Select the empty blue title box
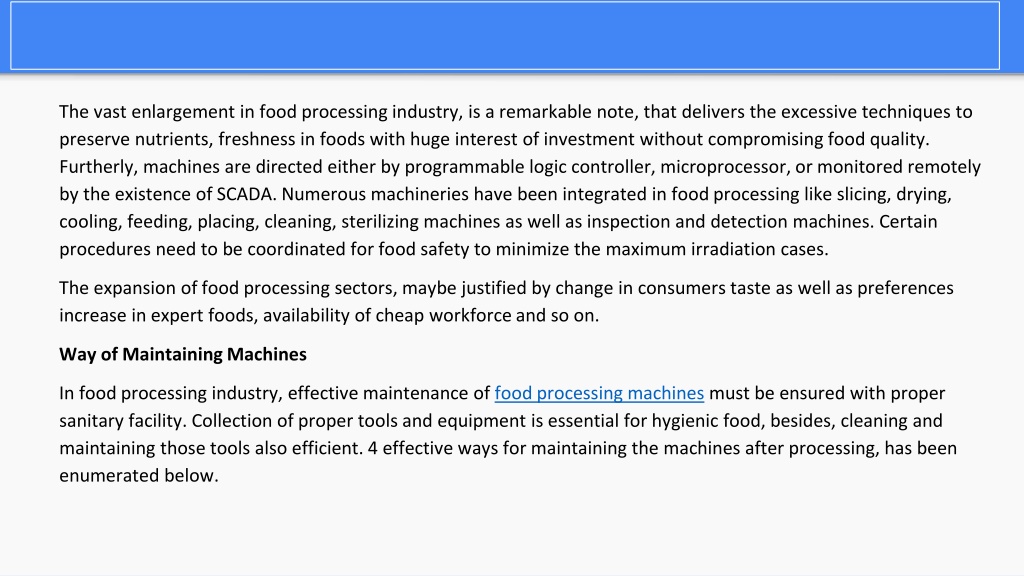Screen dimensions: 1024x576 [505, 35]
